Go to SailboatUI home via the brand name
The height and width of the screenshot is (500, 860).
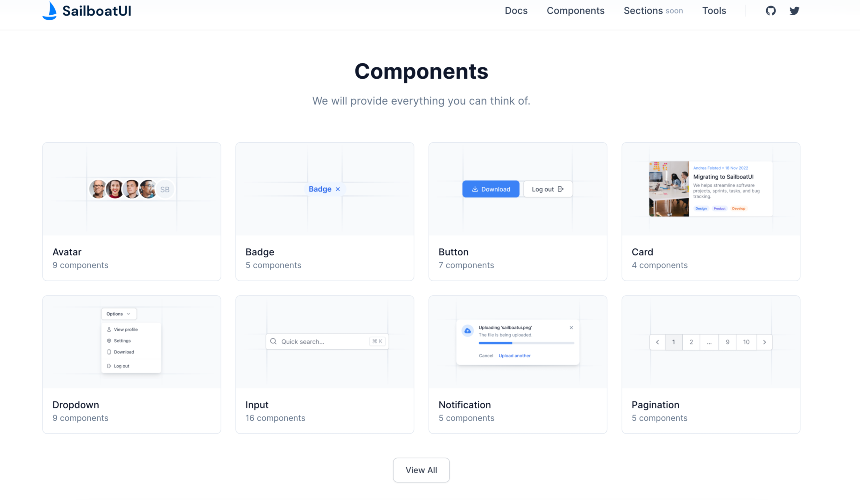97,11
